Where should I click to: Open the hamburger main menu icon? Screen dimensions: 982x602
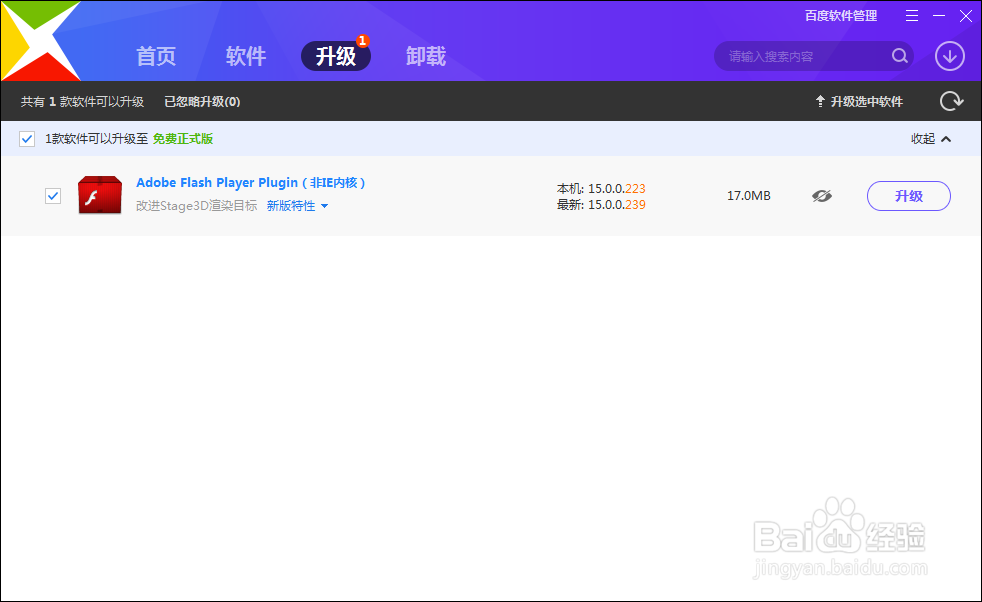coord(912,16)
